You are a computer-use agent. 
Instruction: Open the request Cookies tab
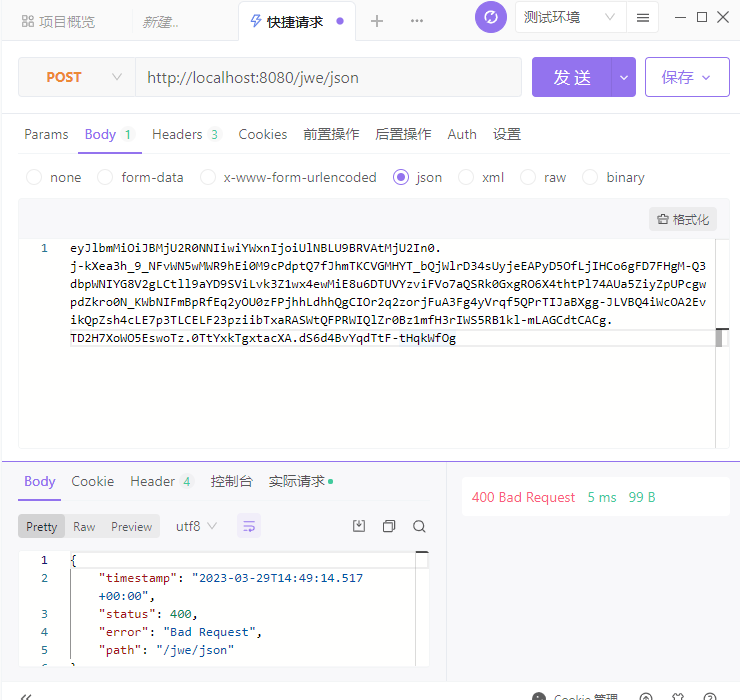pos(262,135)
